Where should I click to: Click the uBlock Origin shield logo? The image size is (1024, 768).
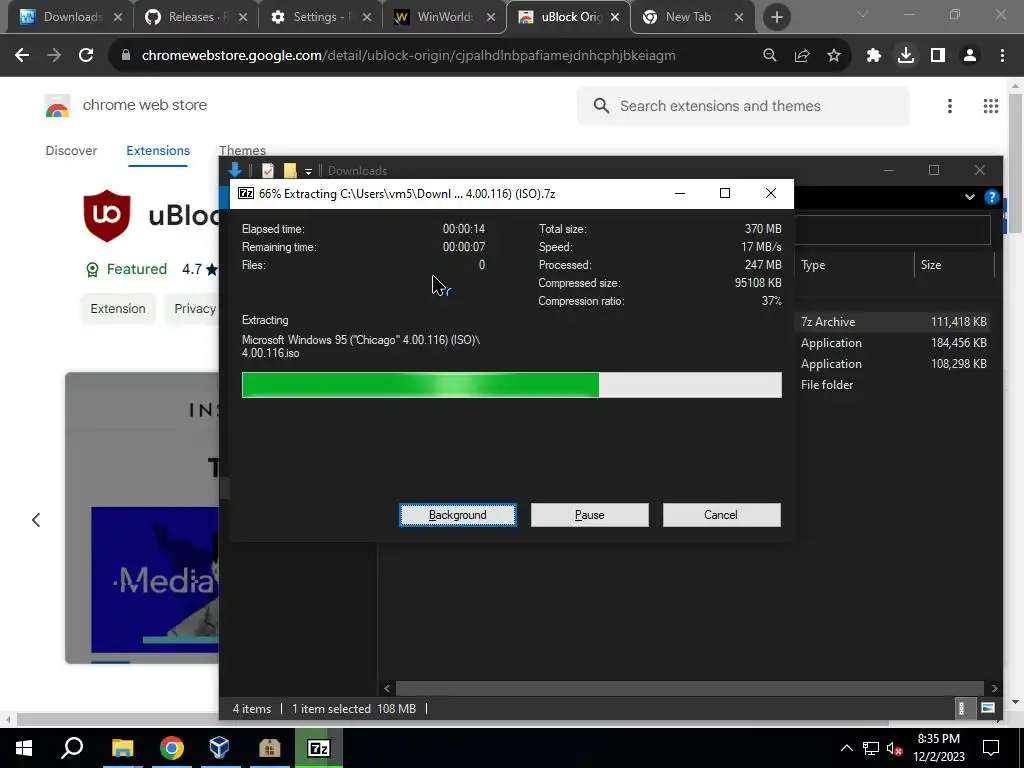click(x=107, y=216)
